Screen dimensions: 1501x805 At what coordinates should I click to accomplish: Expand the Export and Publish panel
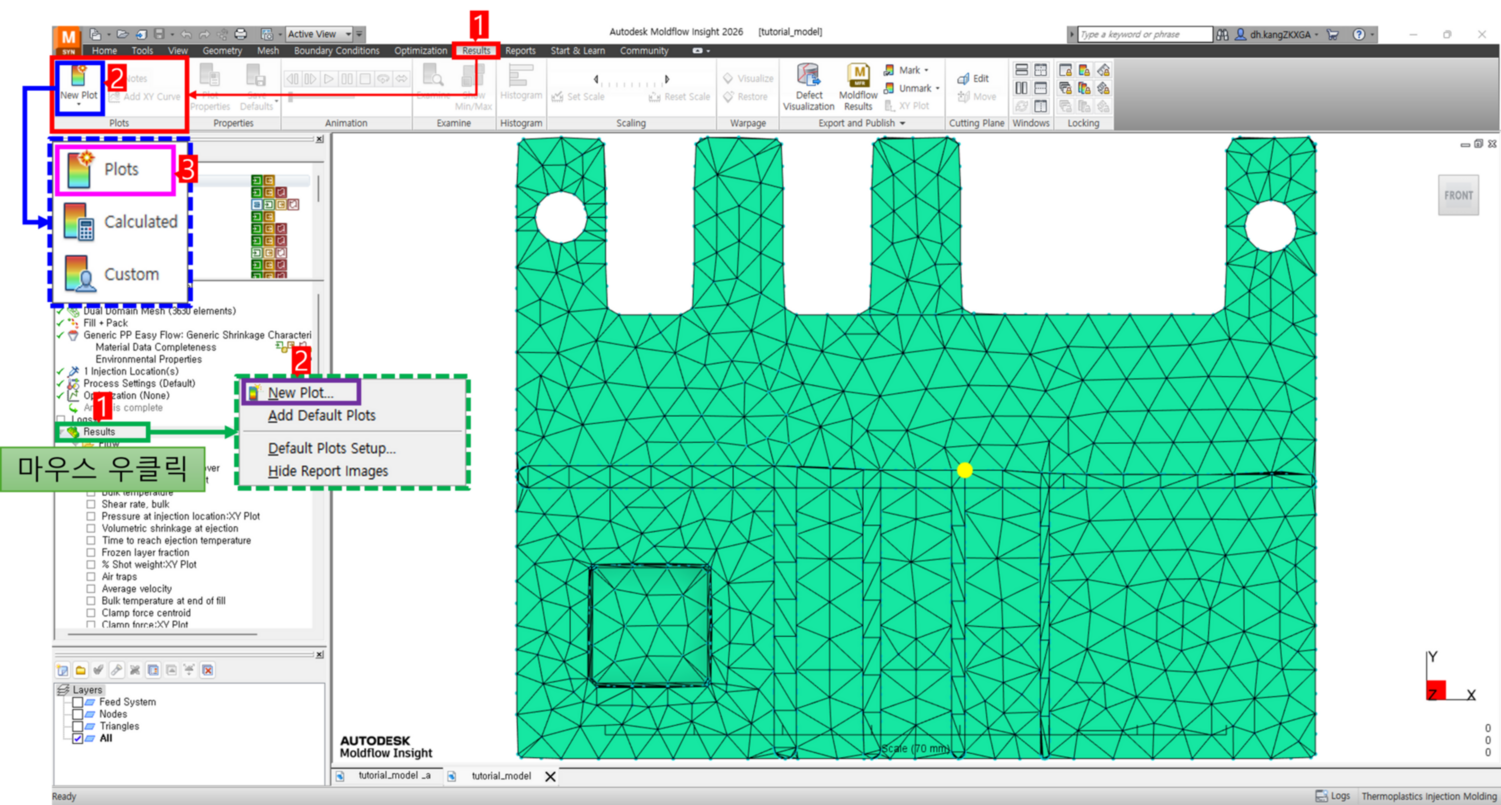point(860,123)
